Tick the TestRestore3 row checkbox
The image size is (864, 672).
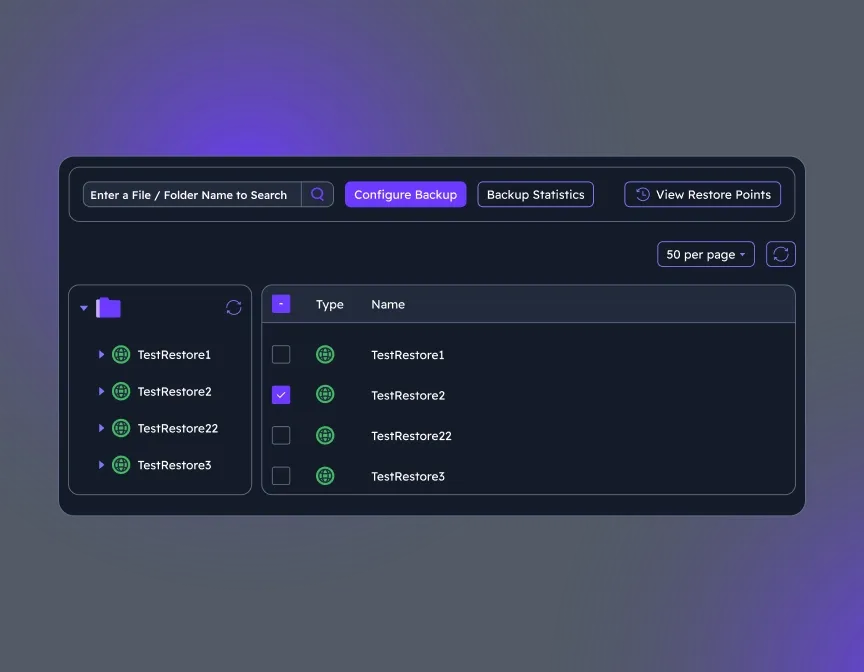[x=281, y=476]
